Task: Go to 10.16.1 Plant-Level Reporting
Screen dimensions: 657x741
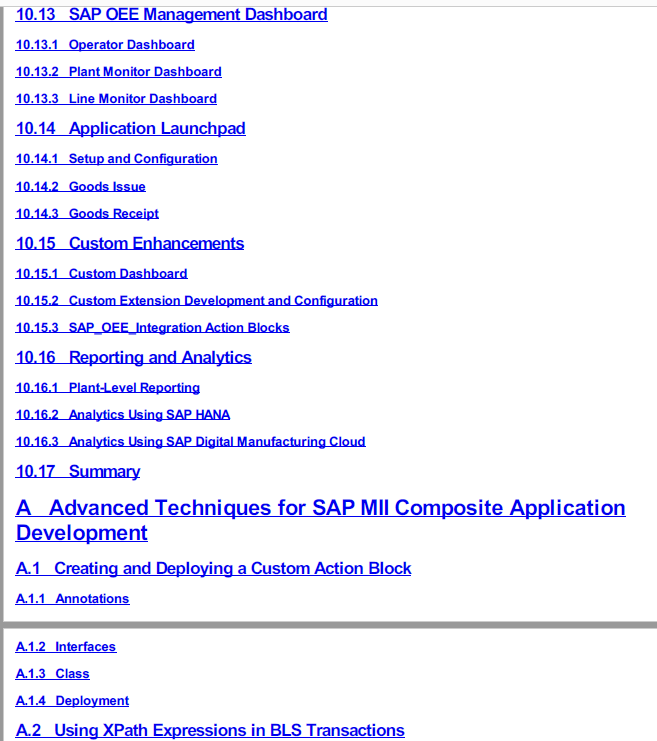Action: (108, 387)
